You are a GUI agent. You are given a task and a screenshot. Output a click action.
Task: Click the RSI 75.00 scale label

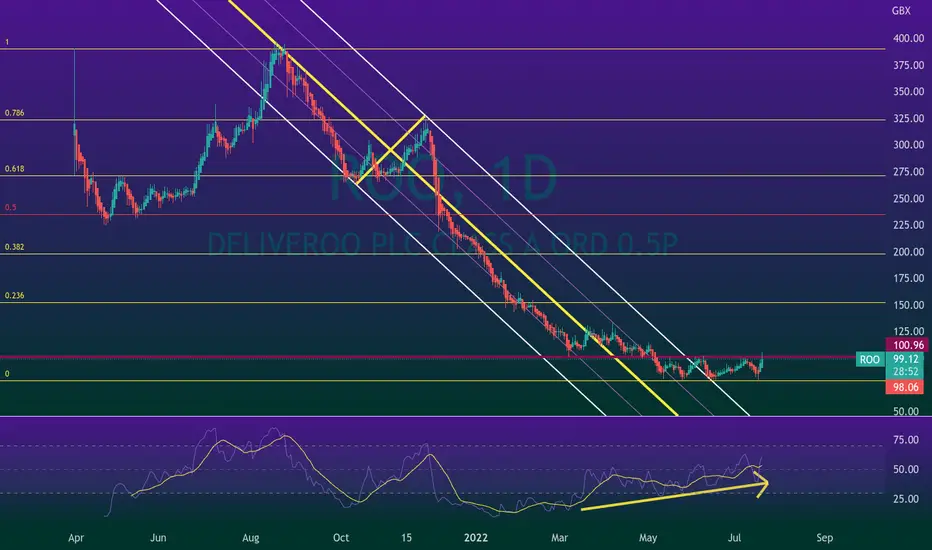(906, 440)
